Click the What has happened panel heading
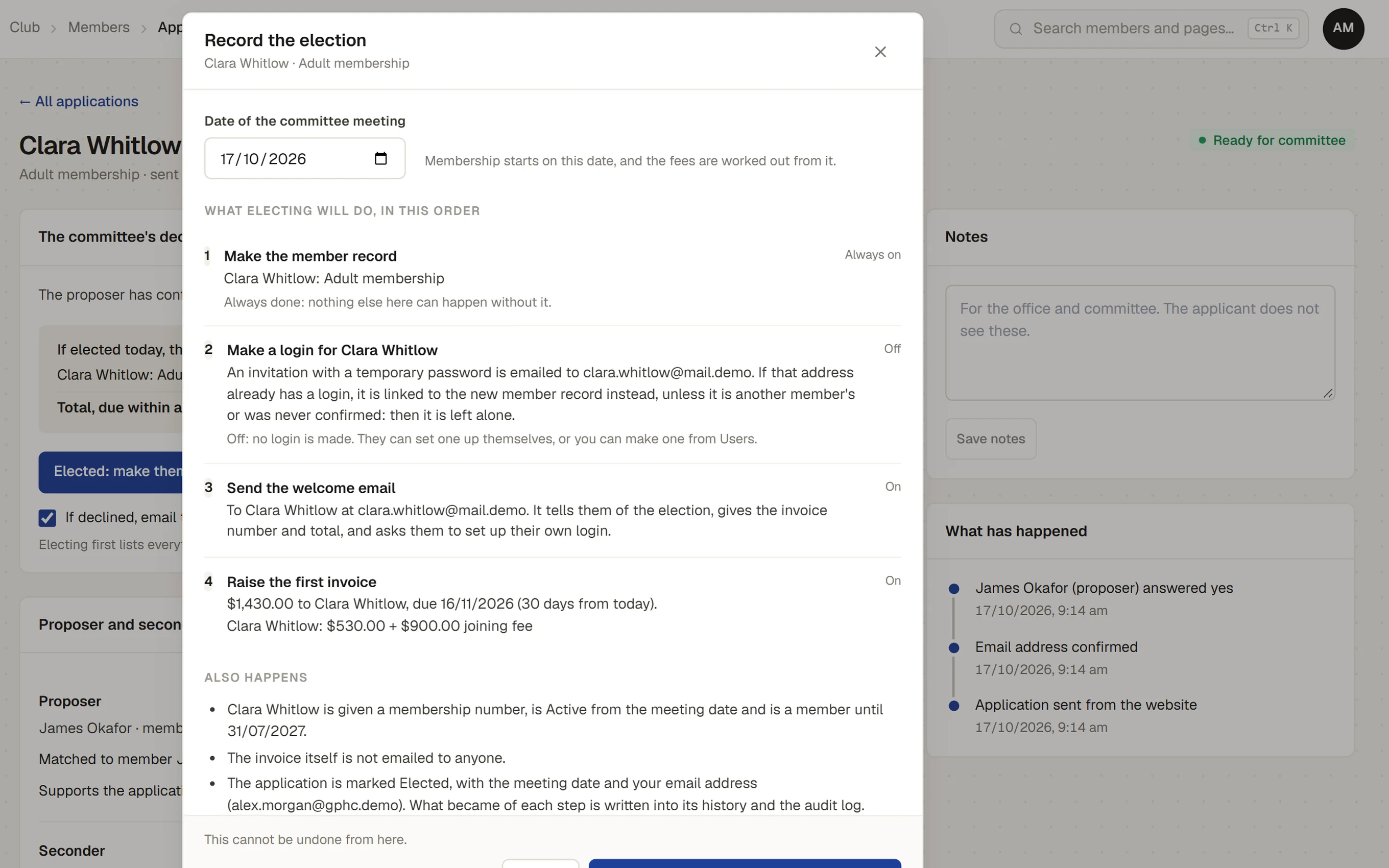The width and height of the screenshot is (1389, 868). pos(1016,532)
